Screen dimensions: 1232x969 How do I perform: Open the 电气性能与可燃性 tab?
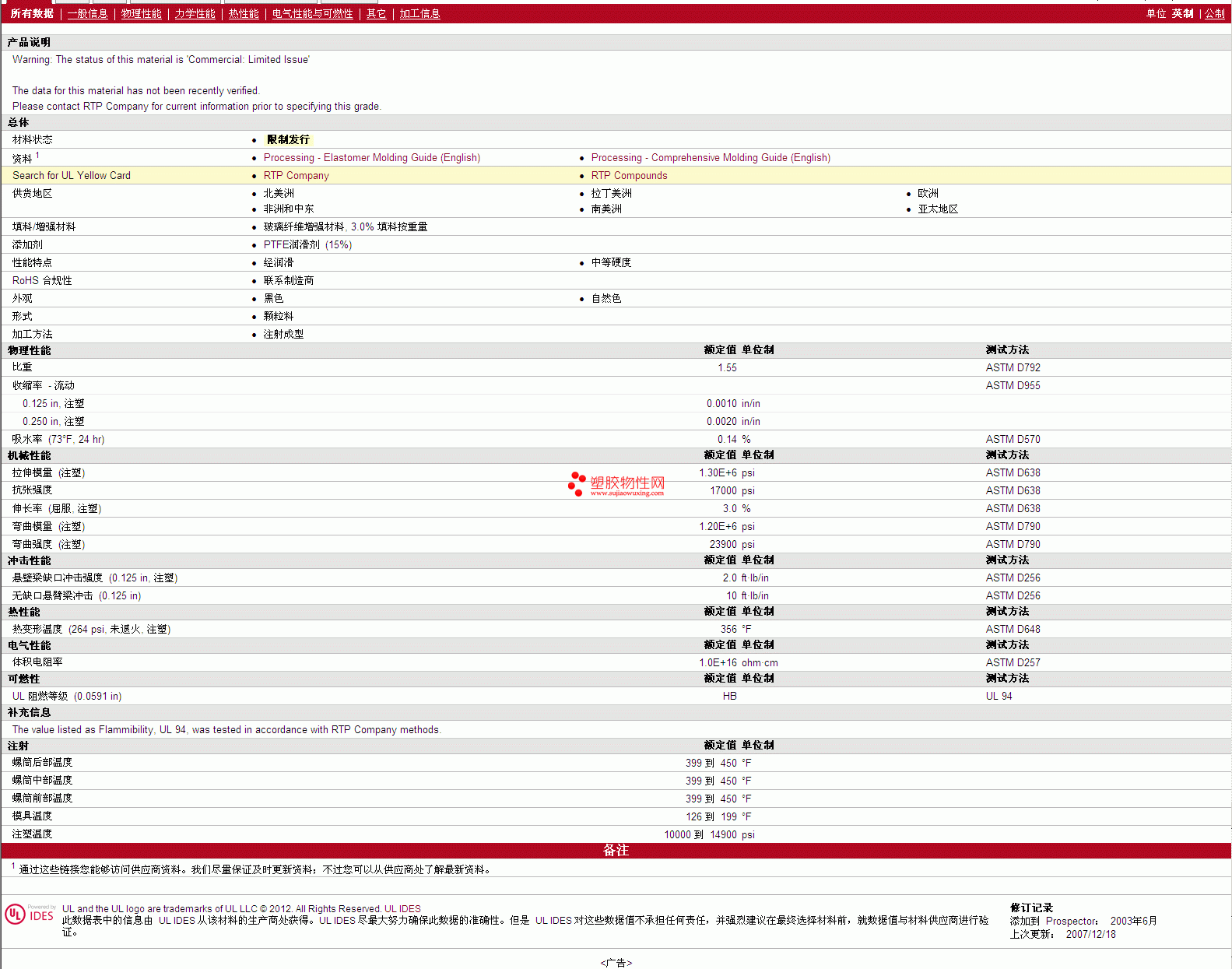pyautogui.click(x=312, y=13)
